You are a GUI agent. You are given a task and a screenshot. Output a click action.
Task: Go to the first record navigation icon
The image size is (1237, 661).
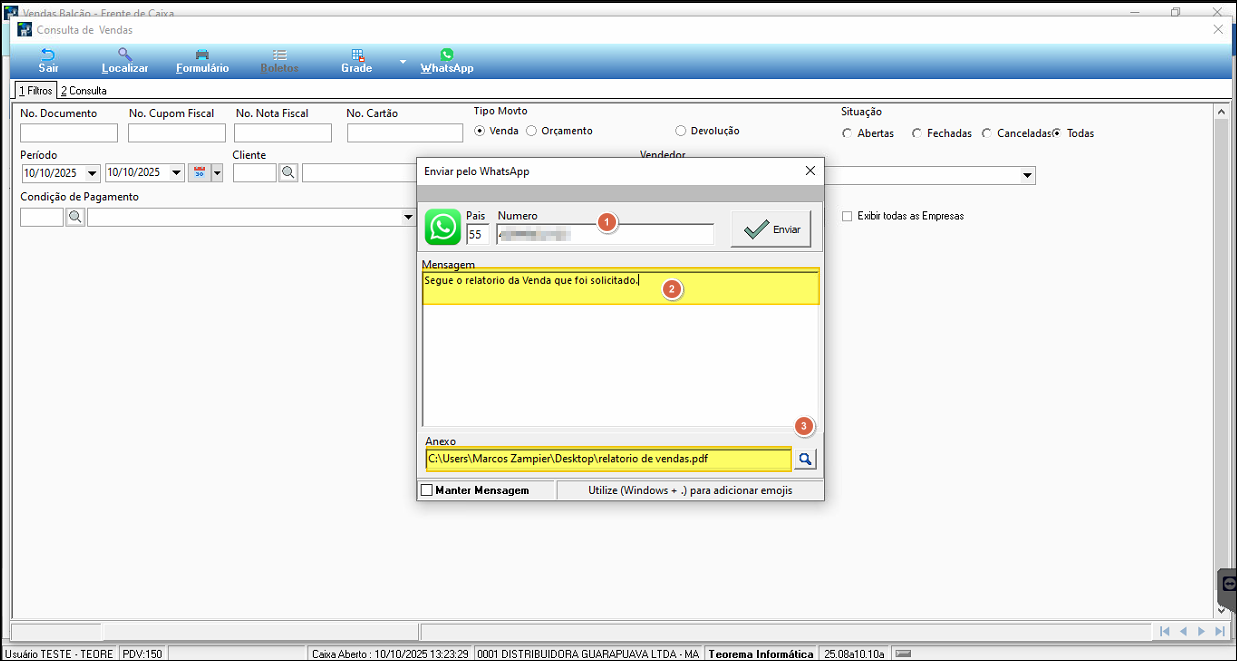pos(1164,631)
